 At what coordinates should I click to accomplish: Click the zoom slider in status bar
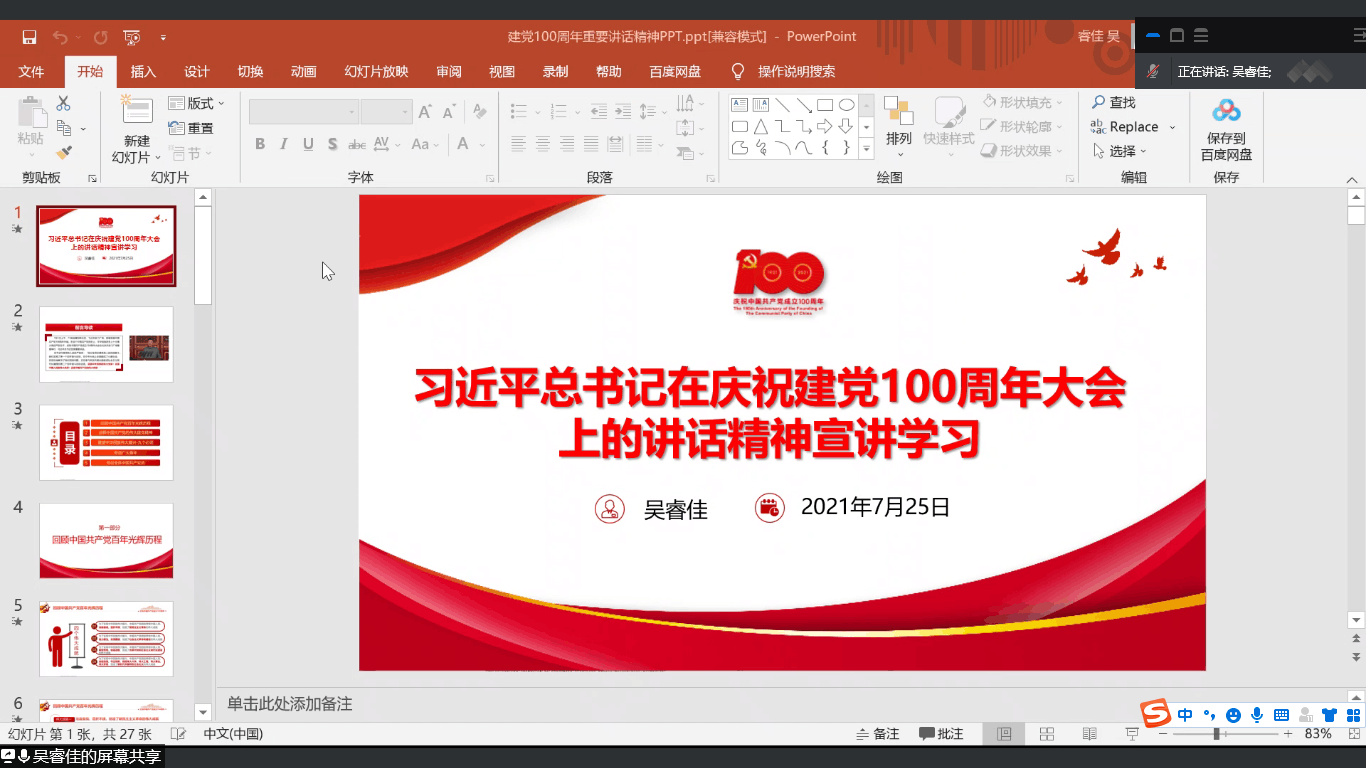point(1216,734)
